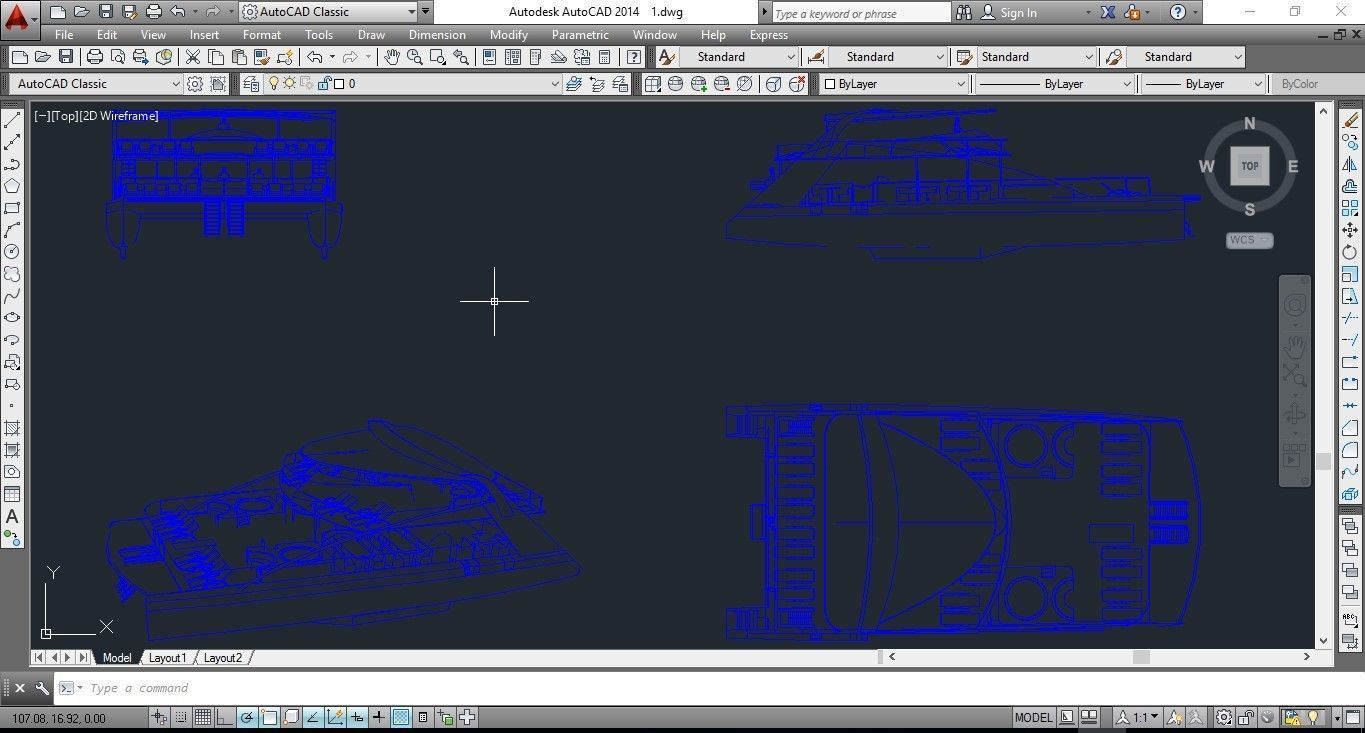This screenshot has height=733, width=1365.
Task: Select the Rotate tool in Modify toolbar
Action: click(1350, 252)
